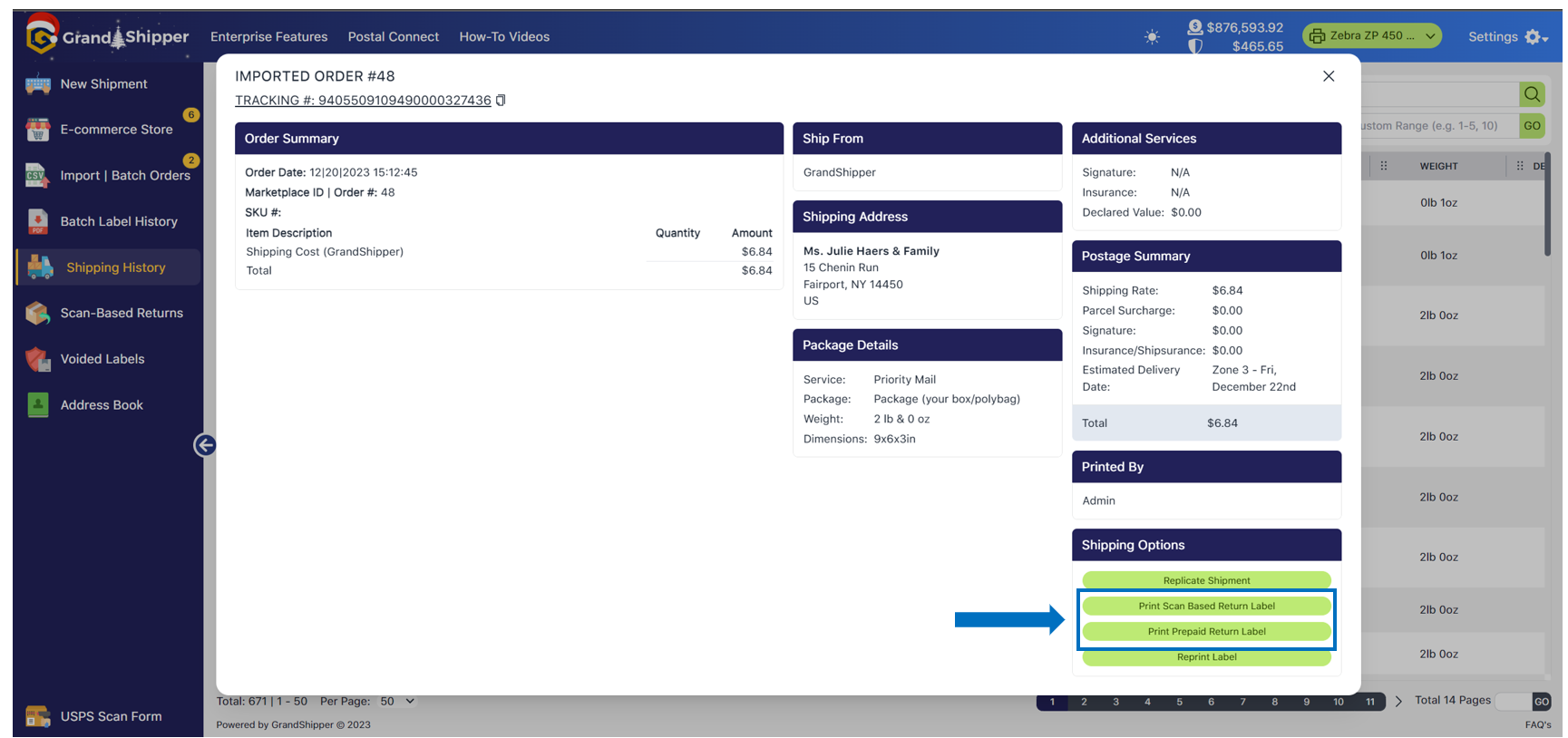Go to page 8 in pagination
This screenshot has width=1568, height=738.
(1274, 702)
